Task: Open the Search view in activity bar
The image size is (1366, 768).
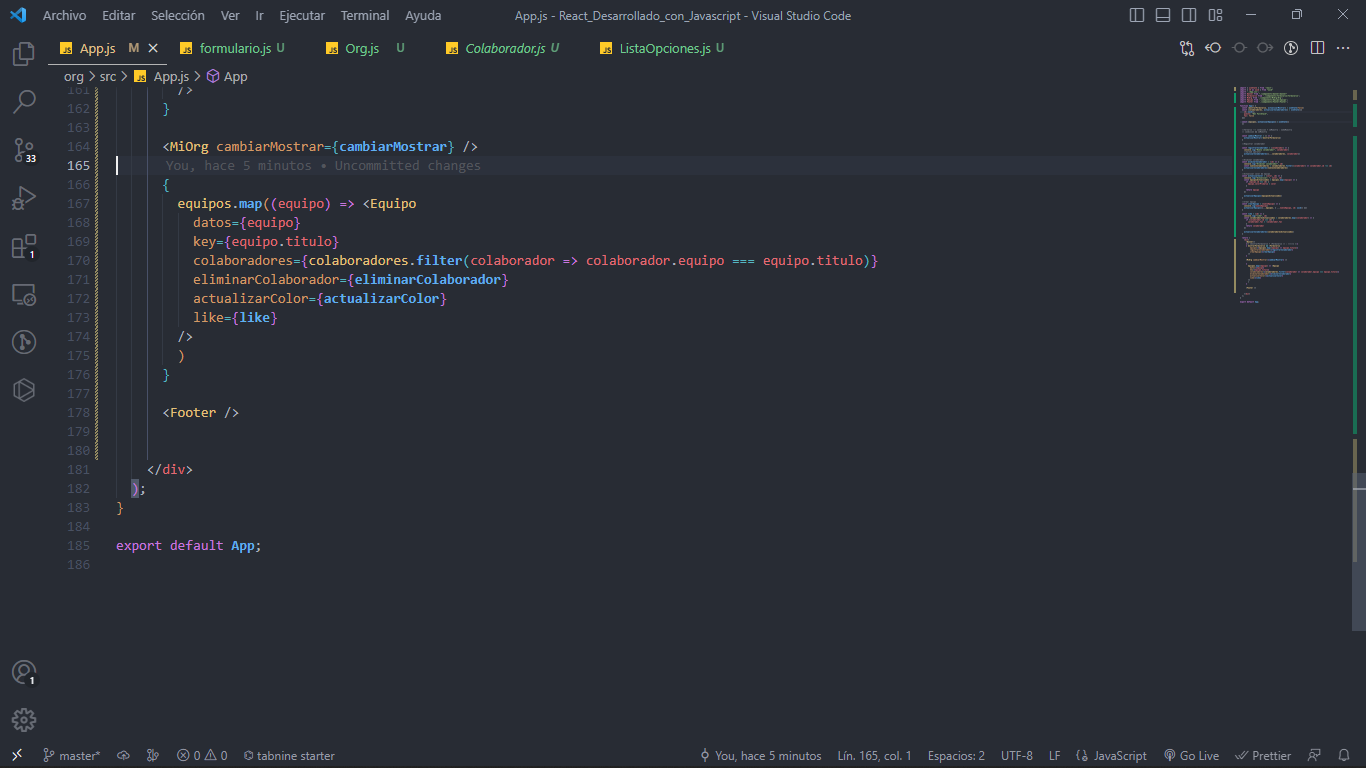Action: coord(24,101)
